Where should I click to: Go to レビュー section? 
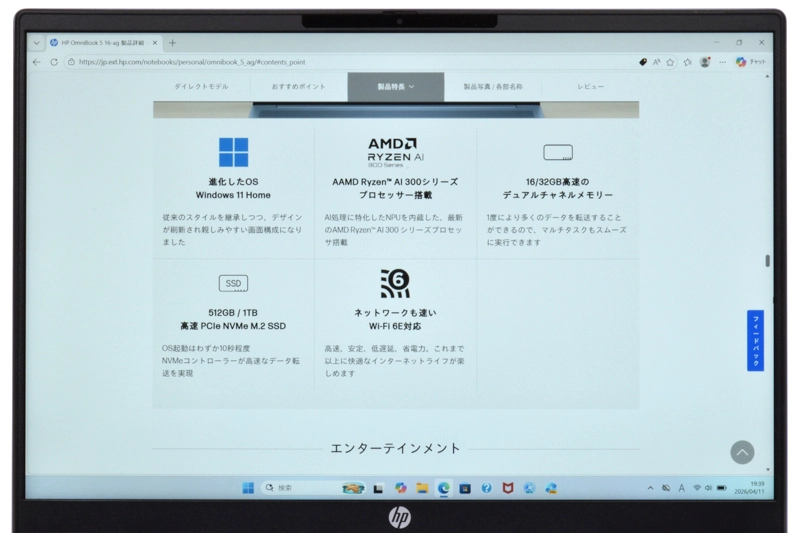point(590,87)
